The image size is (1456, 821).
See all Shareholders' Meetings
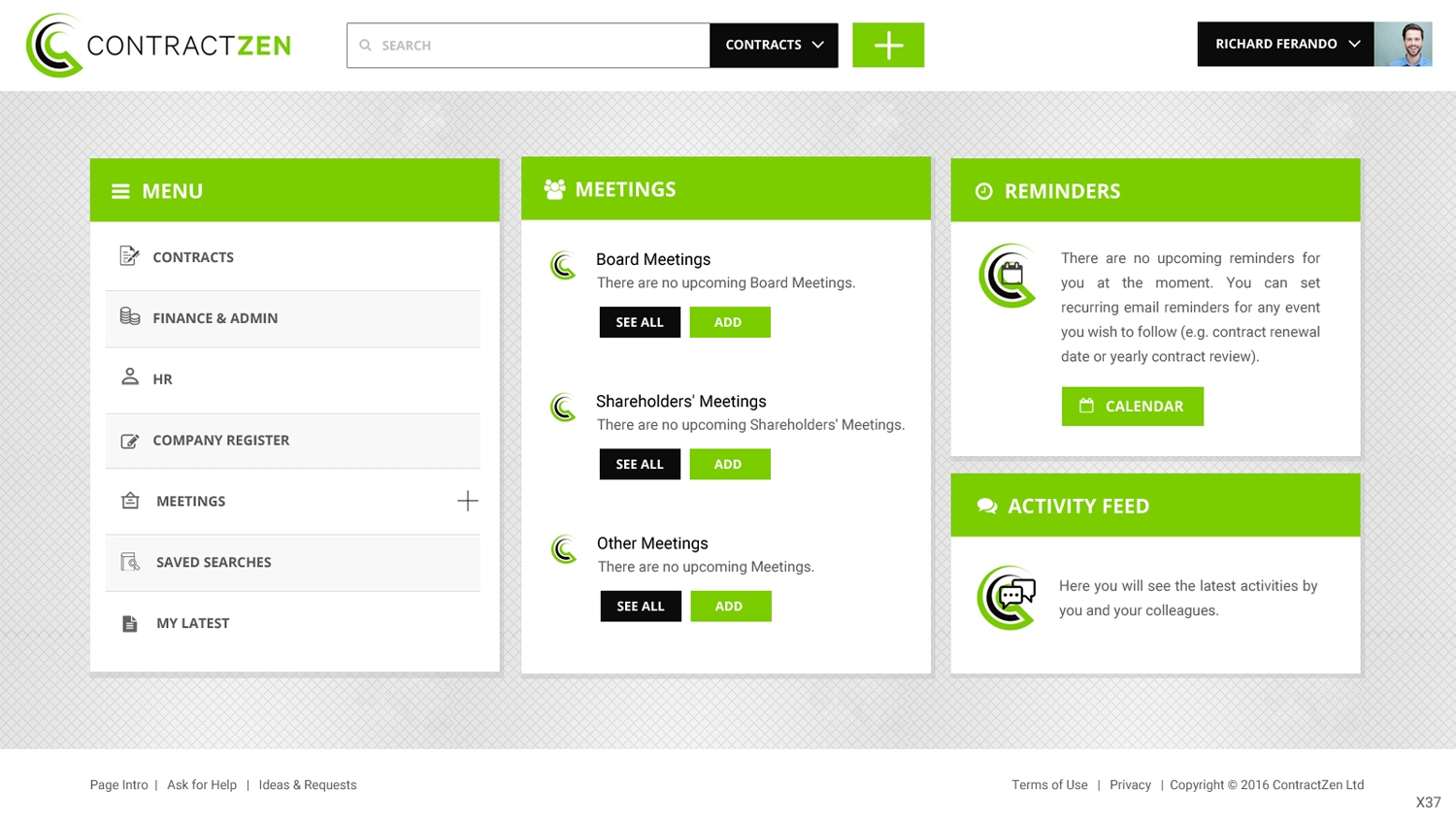640,464
